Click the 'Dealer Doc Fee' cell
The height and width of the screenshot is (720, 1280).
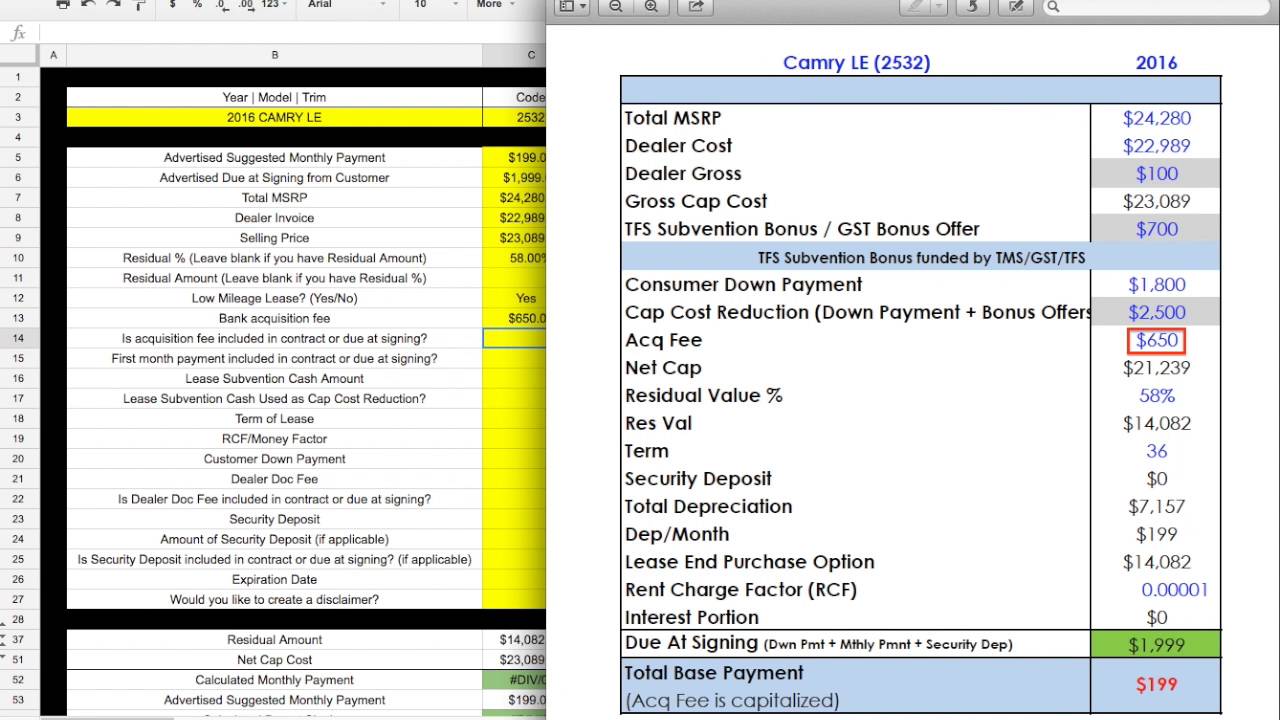(x=274, y=478)
